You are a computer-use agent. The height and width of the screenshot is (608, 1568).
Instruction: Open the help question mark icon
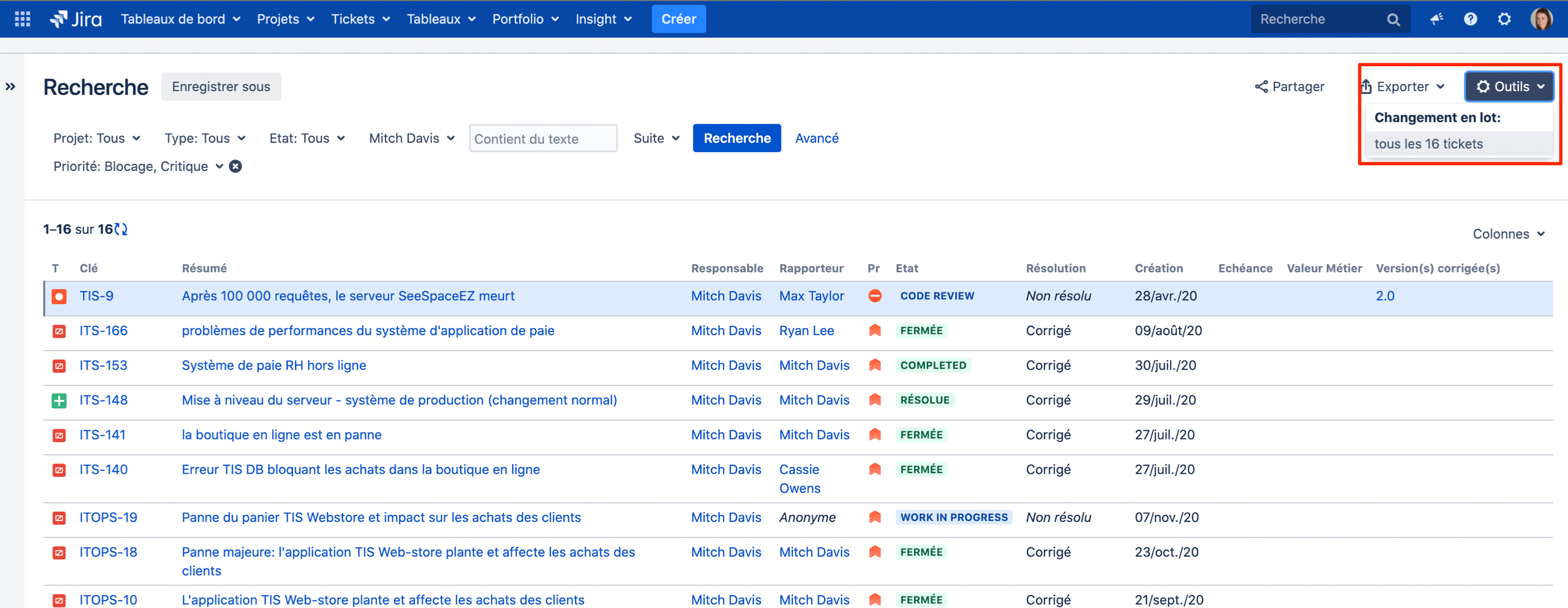click(x=1470, y=19)
